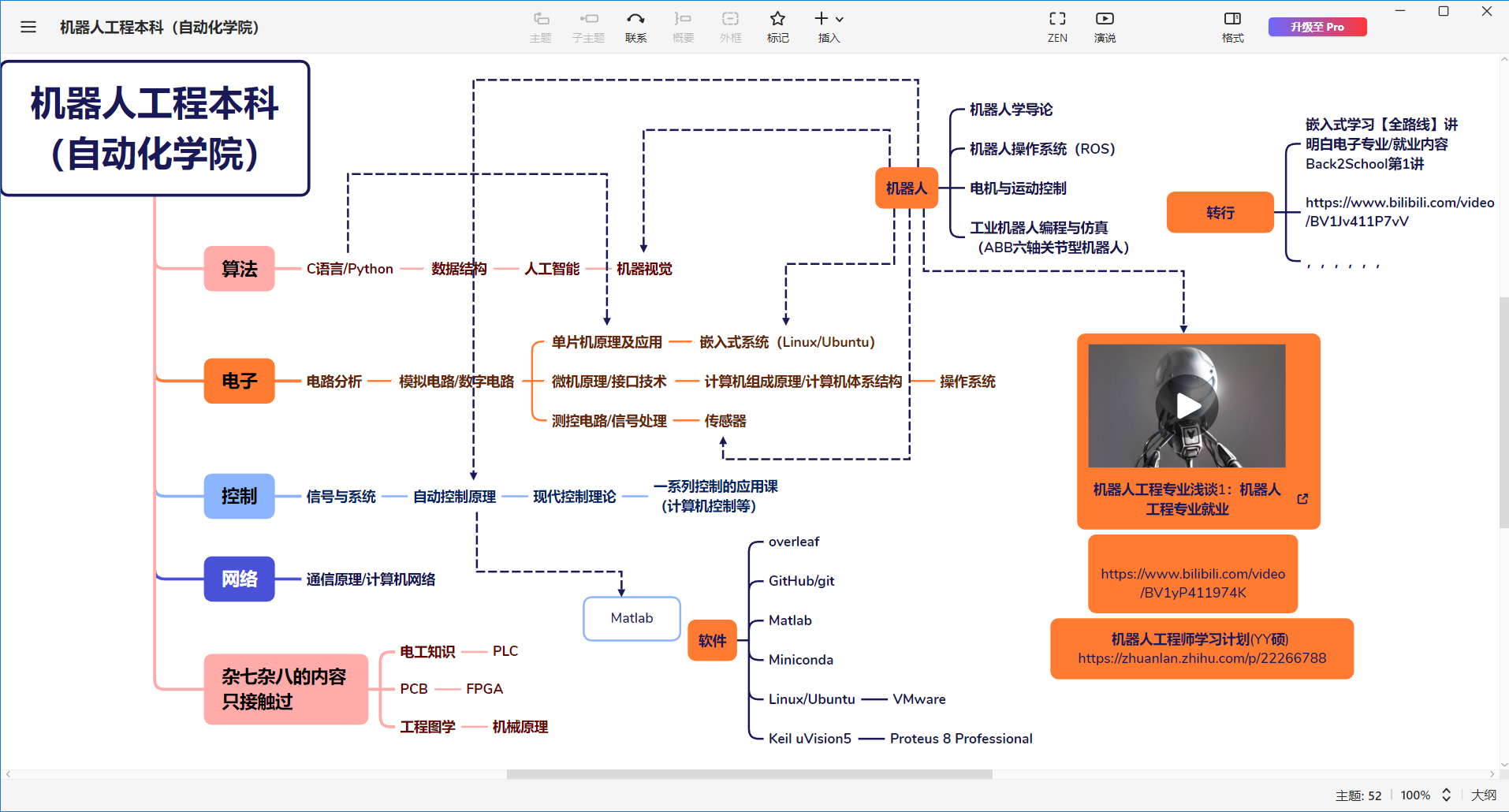Select the 联系 relationship tool
1509x812 pixels.
coord(635,27)
